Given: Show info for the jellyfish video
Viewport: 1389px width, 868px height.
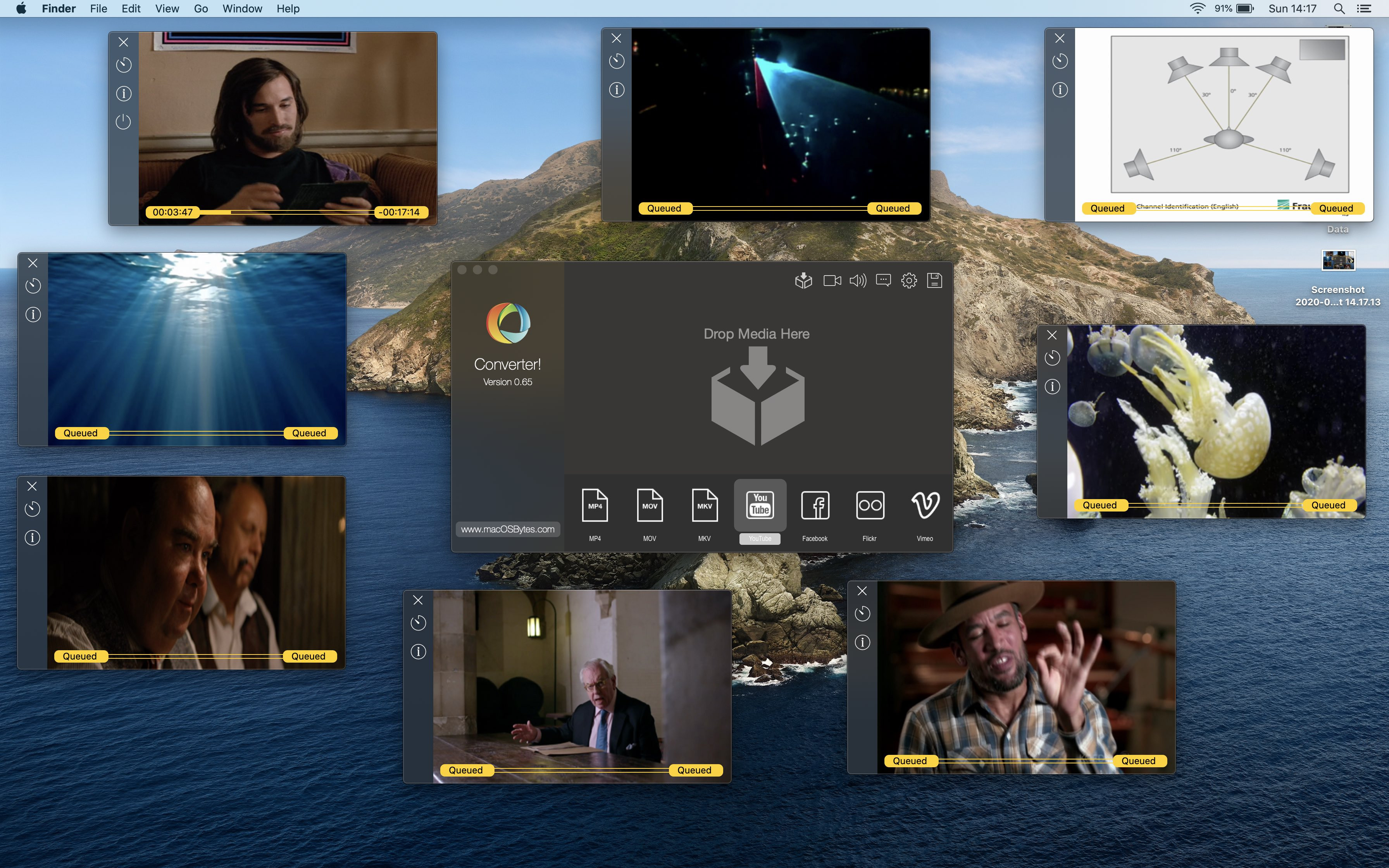Looking at the screenshot, I should click(1052, 386).
